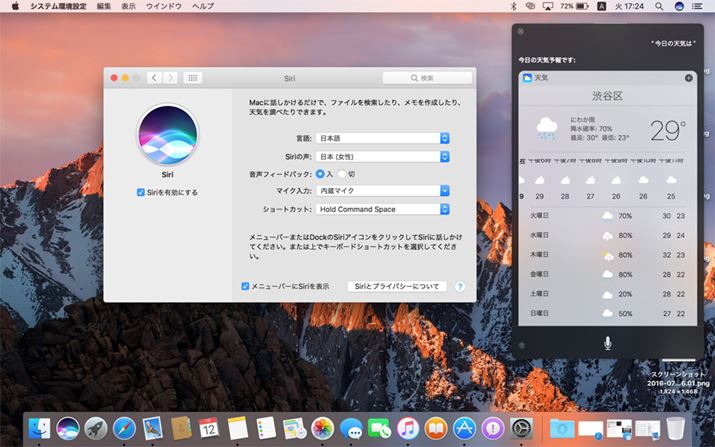Open FaceTime green icon in Dock
Image resolution: width=715 pixels, height=447 pixels.
[x=379, y=428]
